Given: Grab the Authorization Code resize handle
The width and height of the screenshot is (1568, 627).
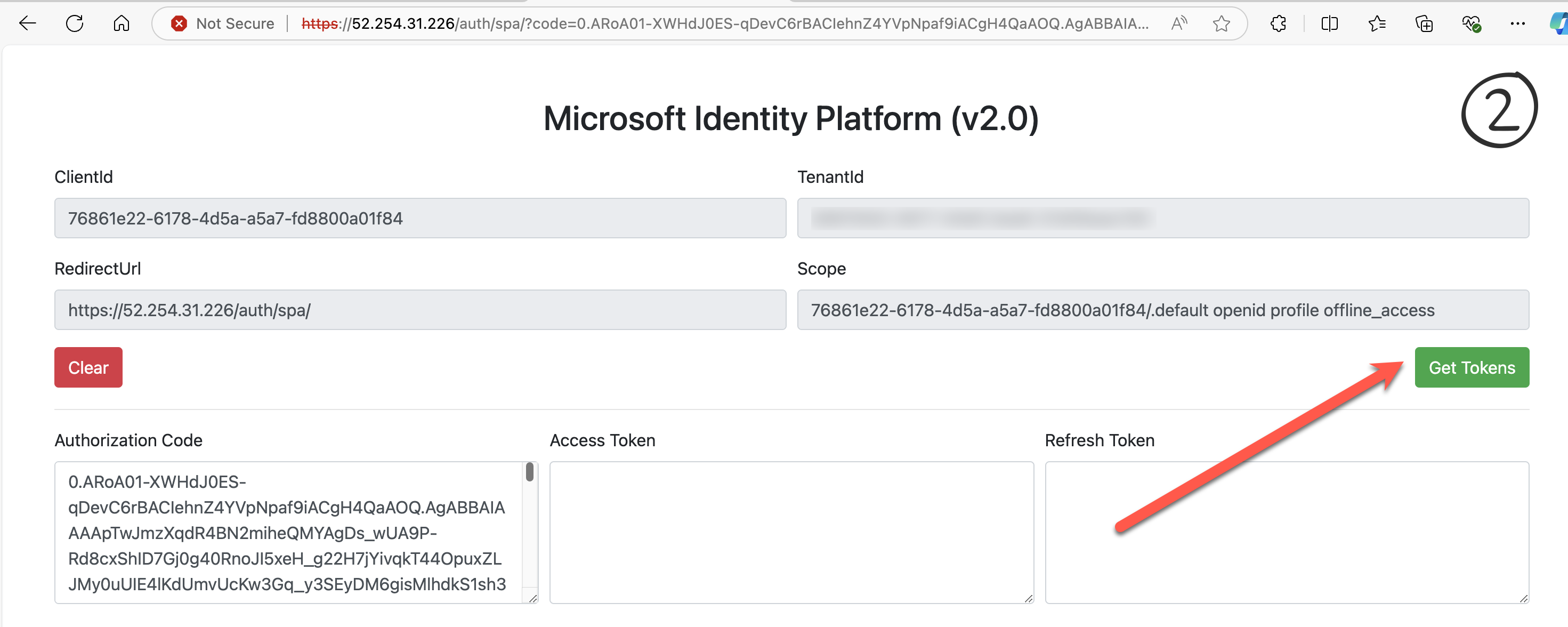Looking at the screenshot, I should 532,598.
